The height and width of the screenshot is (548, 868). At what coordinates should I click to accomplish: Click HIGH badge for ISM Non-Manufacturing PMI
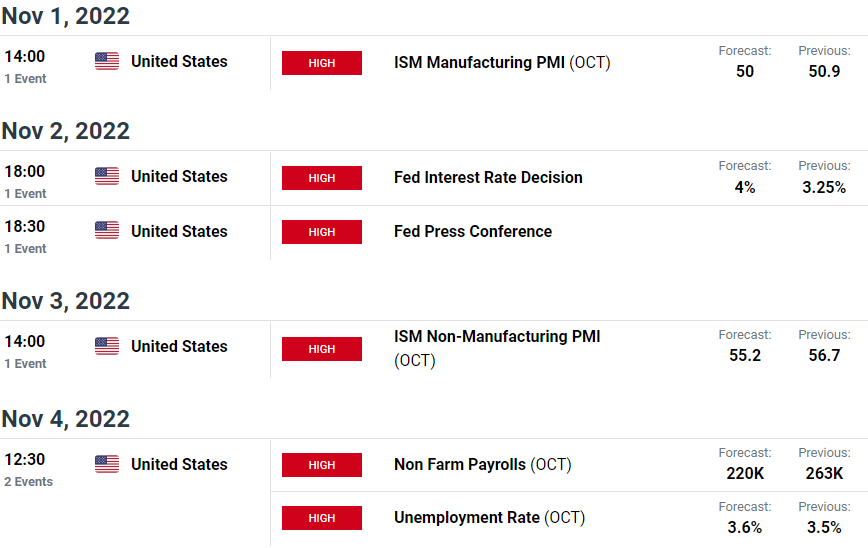point(322,349)
